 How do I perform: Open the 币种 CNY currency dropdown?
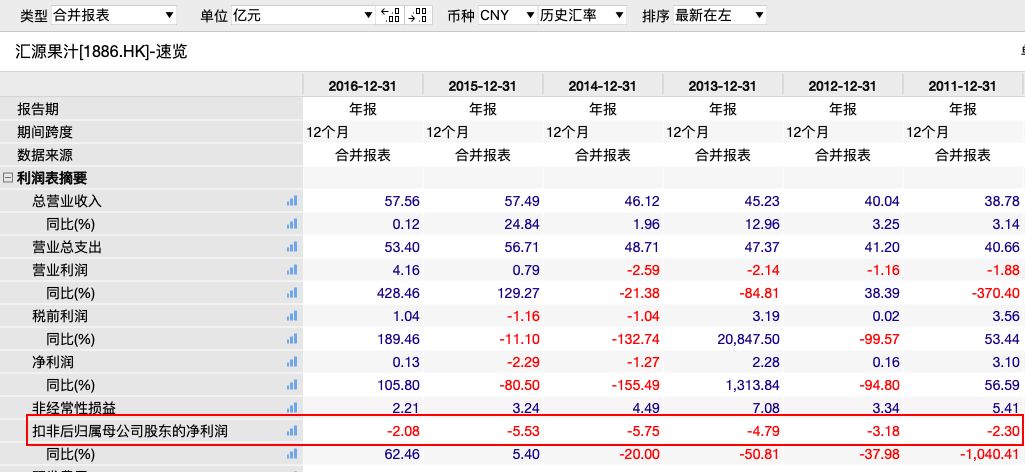(507, 15)
